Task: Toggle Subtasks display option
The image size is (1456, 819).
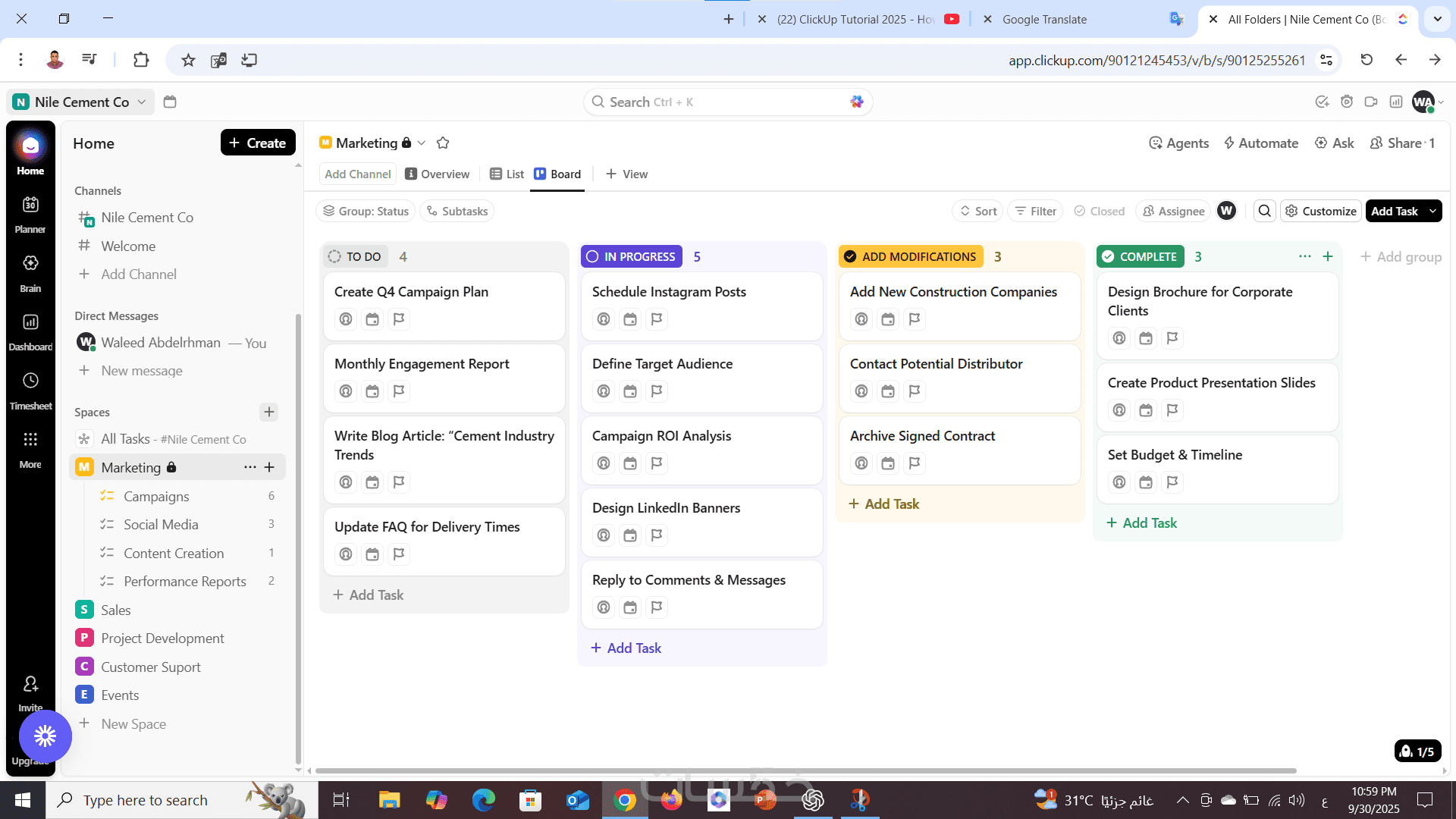Action: 457,212
